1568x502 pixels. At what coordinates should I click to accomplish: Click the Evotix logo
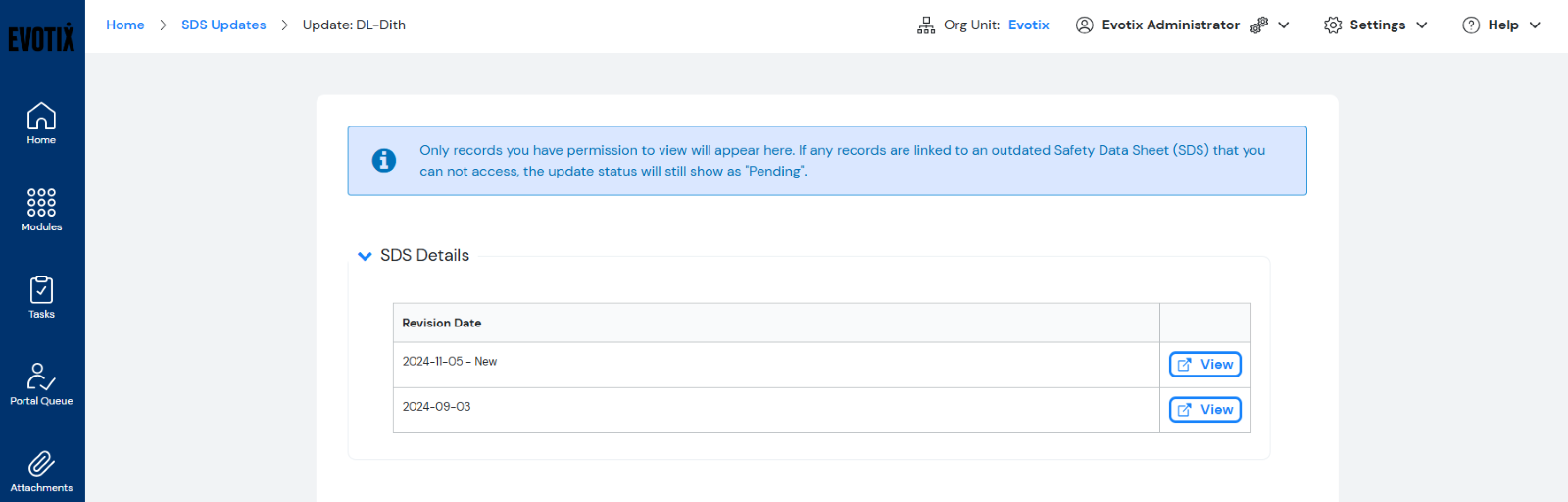click(41, 37)
